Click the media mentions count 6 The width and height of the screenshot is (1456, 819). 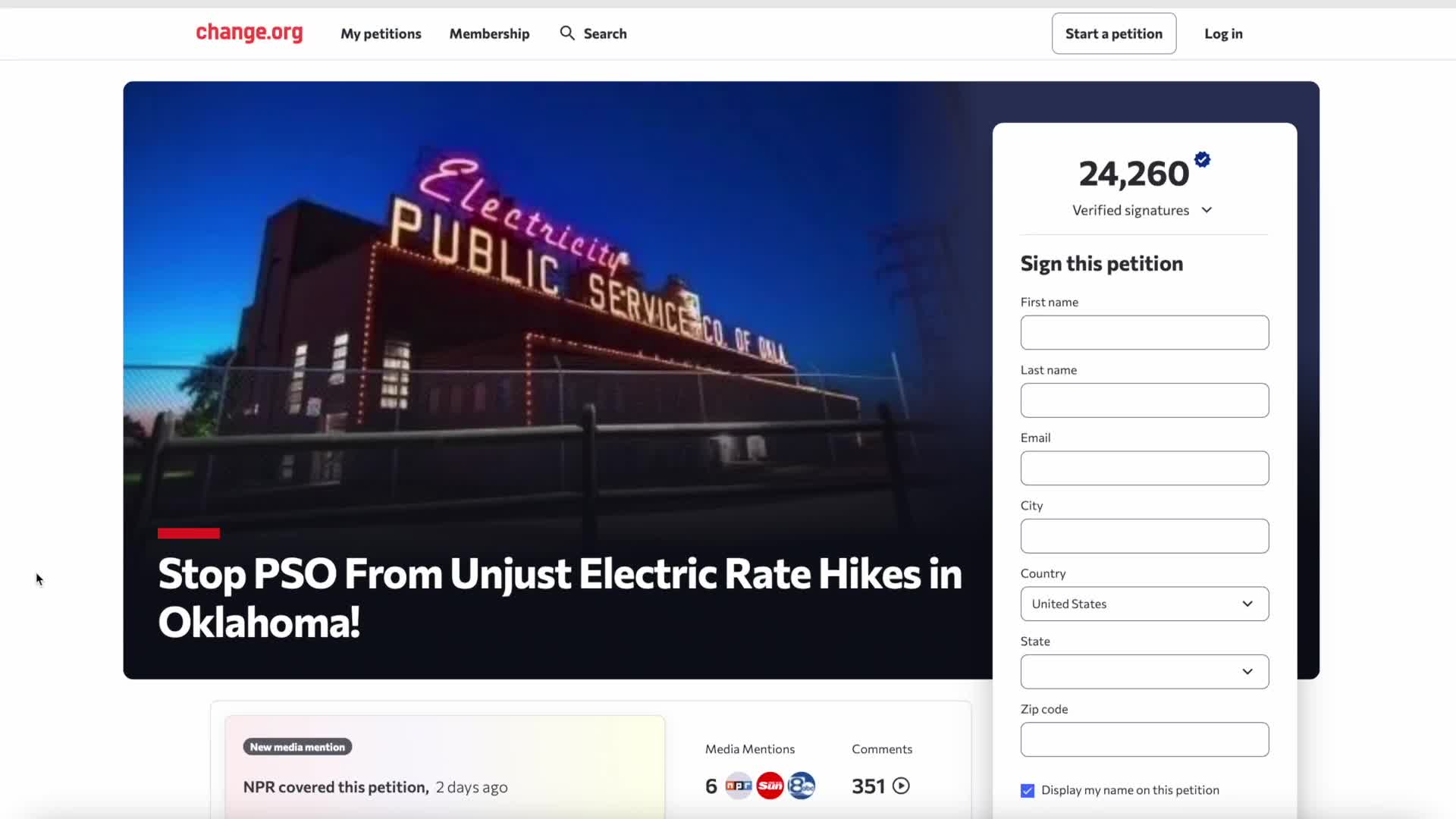coord(711,786)
